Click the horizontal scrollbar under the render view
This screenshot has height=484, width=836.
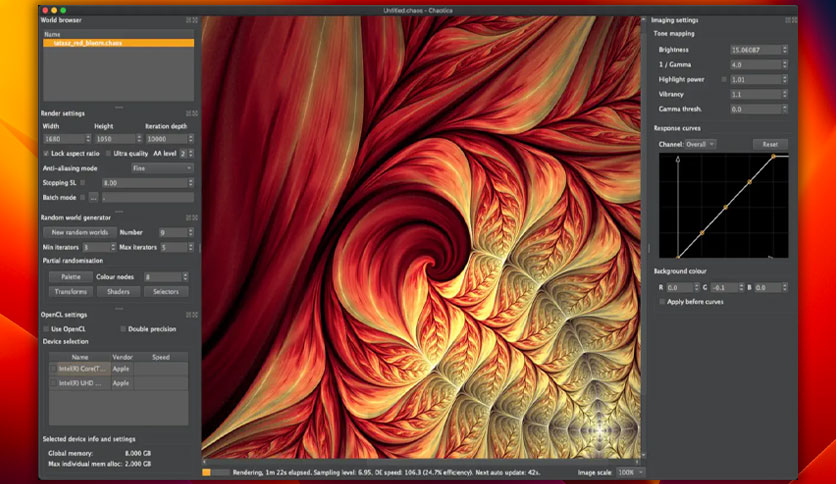pos(421,462)
